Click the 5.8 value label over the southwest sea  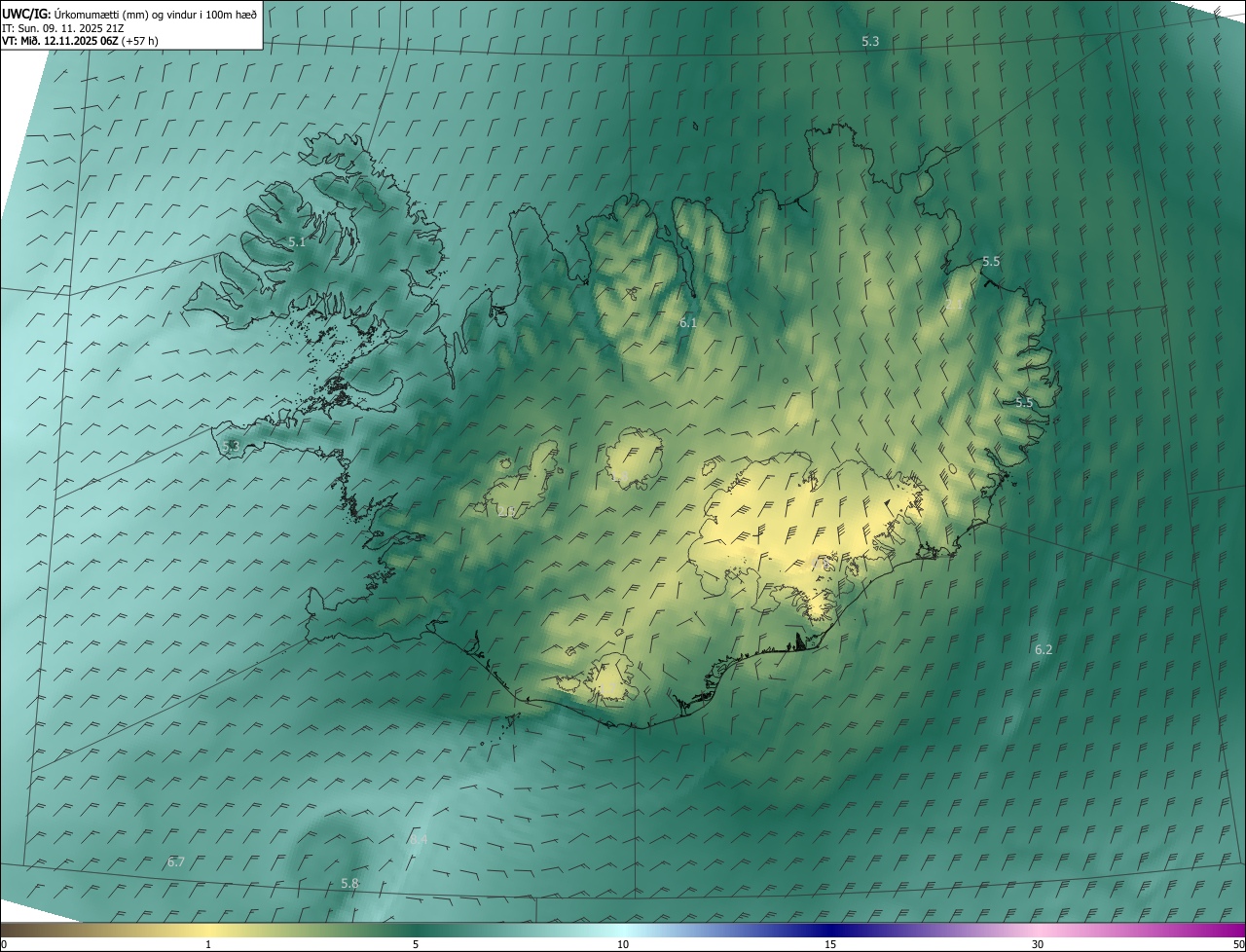coord(349,883)
